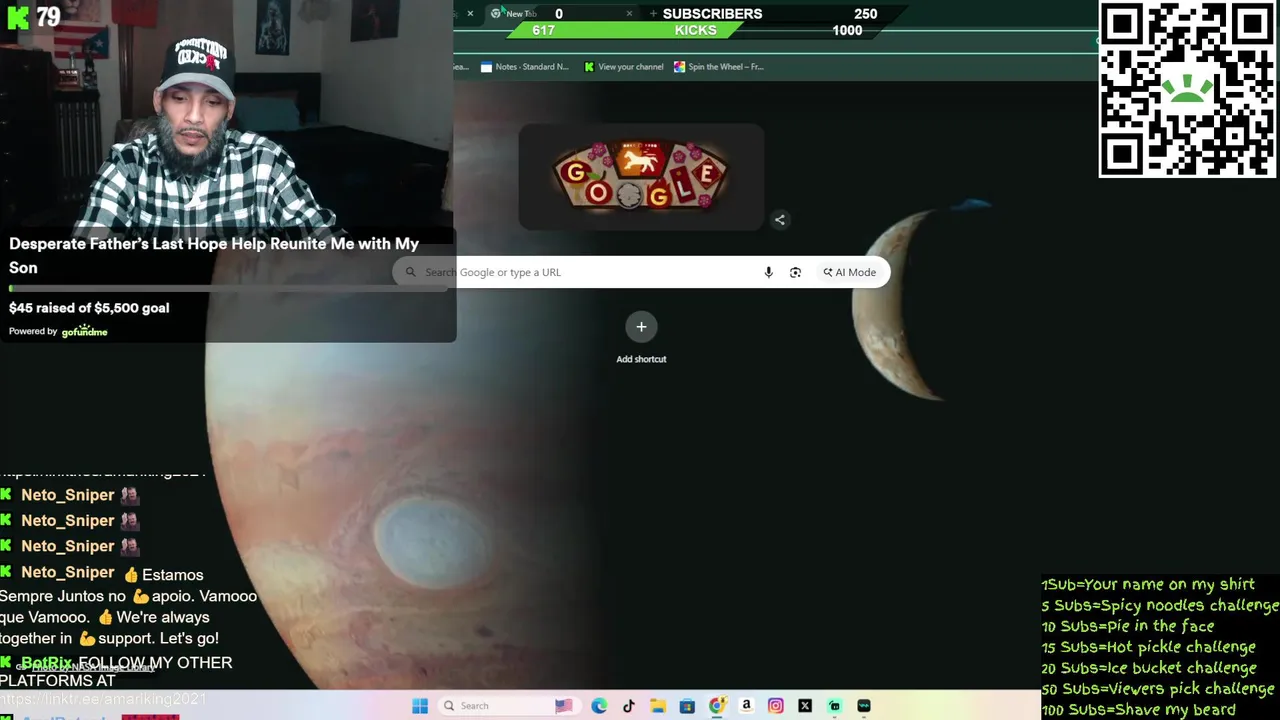Click '20 Subs=Ice bucket challenge' text
This screenshot has height=720, width=1280.
click(1149, 668)
